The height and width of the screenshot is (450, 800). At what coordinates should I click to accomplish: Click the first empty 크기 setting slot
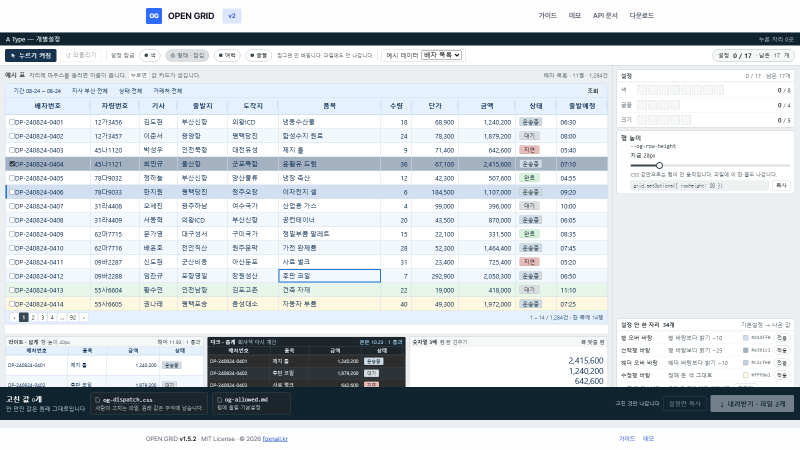pos(642,120)
